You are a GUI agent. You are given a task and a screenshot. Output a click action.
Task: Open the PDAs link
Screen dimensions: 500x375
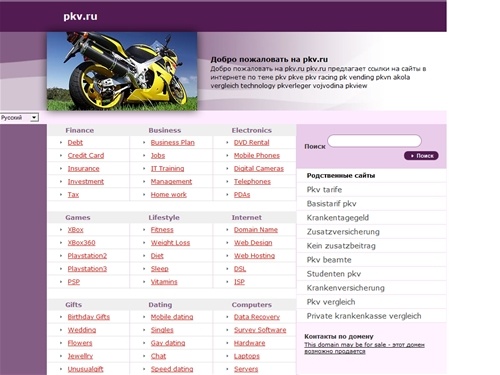(x=242, y=194)
